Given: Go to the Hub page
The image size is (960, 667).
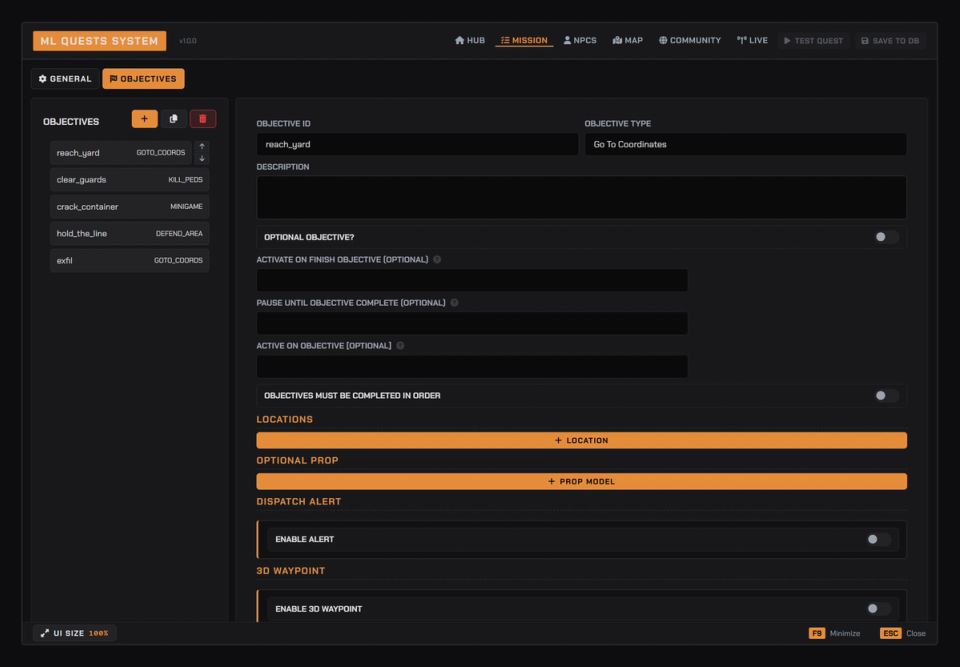Looking at the screenshot, I should pos(470,40).
